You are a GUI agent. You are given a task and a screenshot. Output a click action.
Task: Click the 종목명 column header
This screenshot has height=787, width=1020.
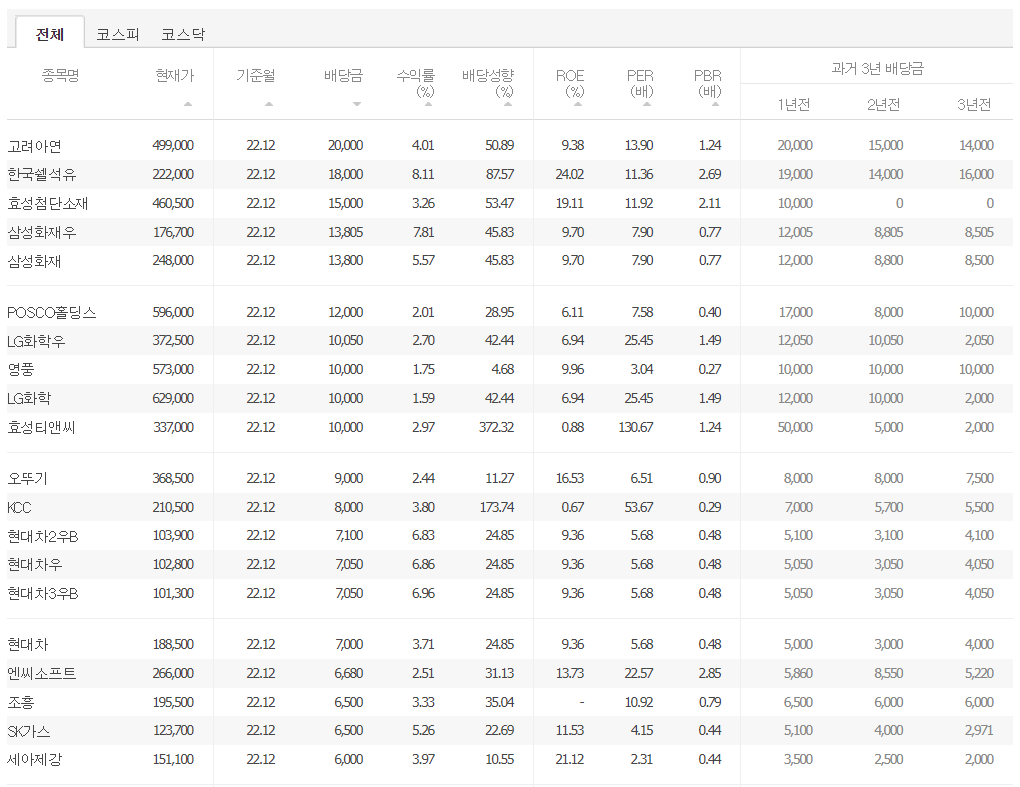click(60, 76)
